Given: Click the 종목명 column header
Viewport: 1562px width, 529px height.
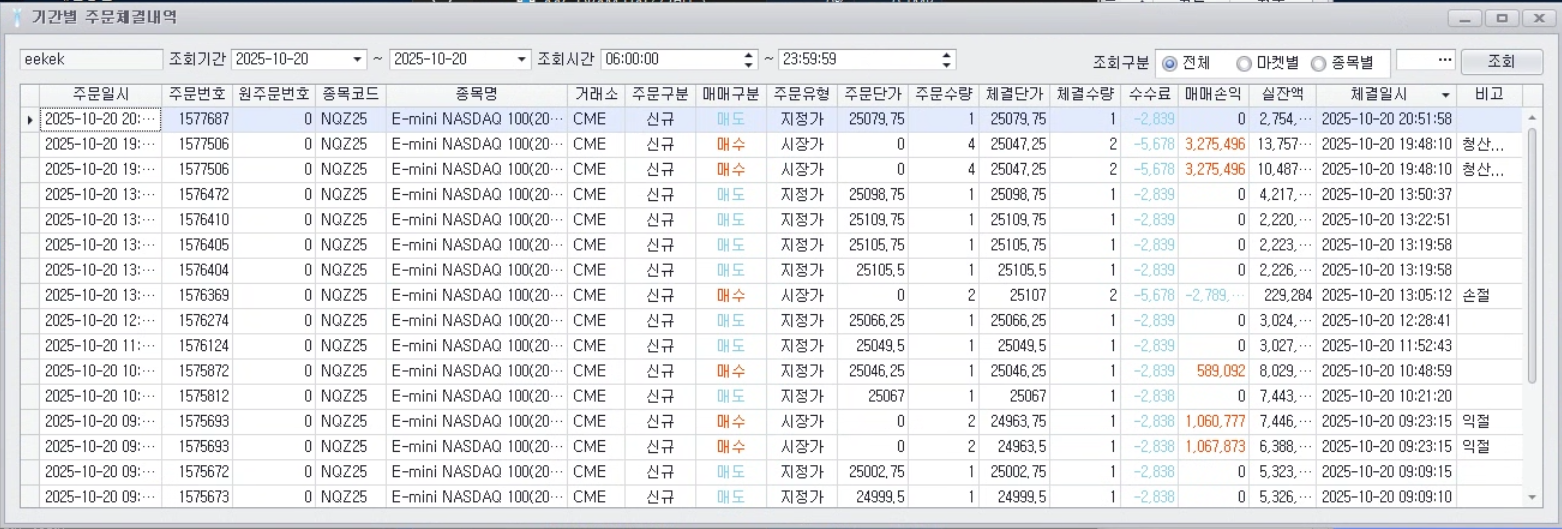Looking at the screenshot, I should (x=477, y=94).
